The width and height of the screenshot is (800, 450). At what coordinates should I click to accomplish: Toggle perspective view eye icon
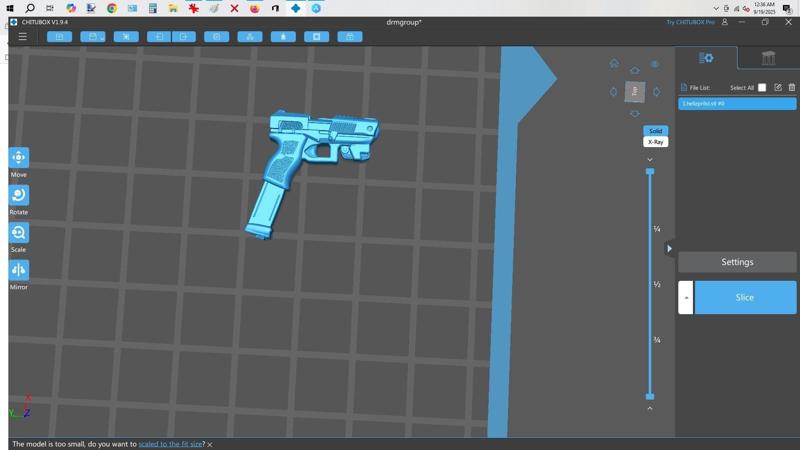click(x=655, y=64)
